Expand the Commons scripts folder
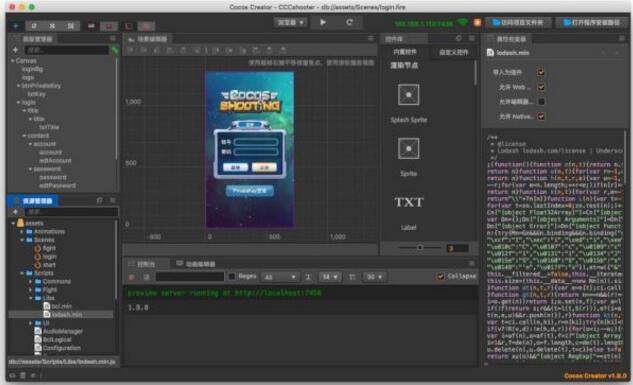The width and height of the screenshot is (633, 385). tap(31, 281)
